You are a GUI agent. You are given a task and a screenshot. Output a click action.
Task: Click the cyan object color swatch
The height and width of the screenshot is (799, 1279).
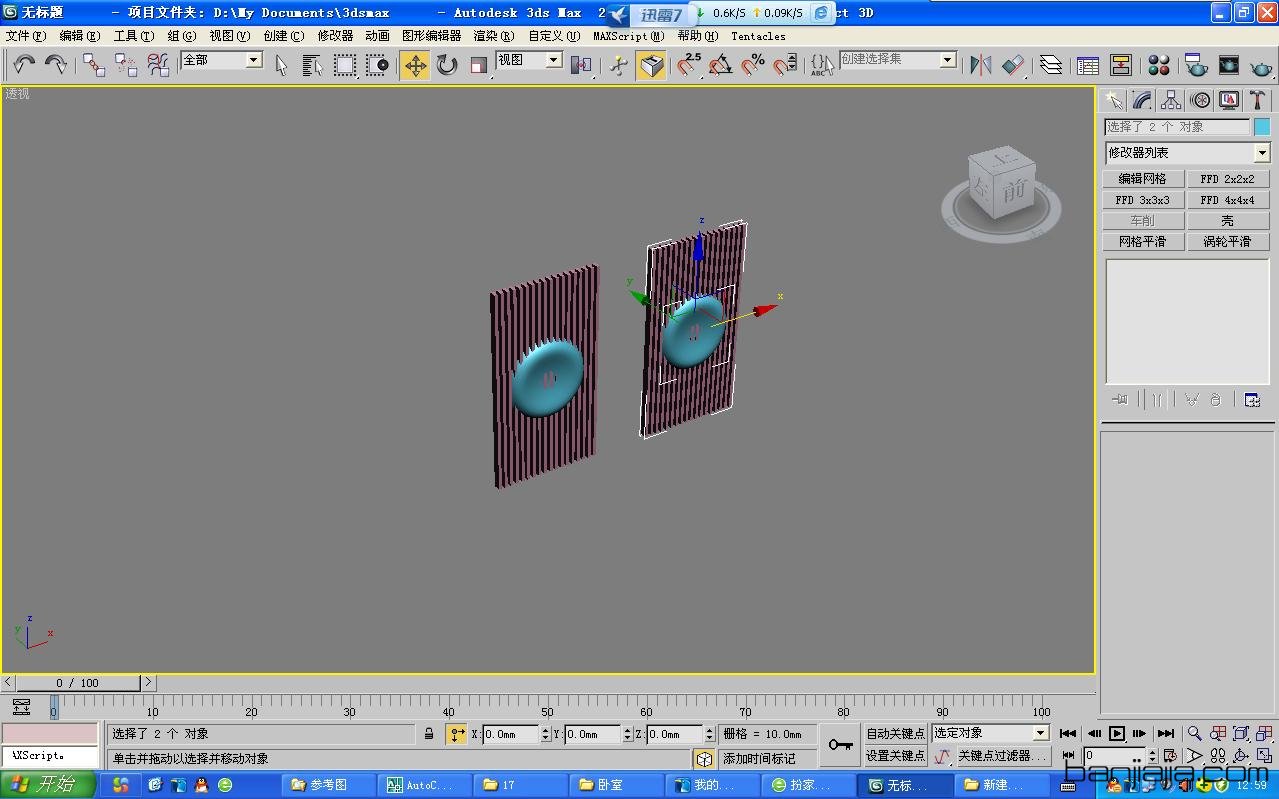coord(1262,127)
